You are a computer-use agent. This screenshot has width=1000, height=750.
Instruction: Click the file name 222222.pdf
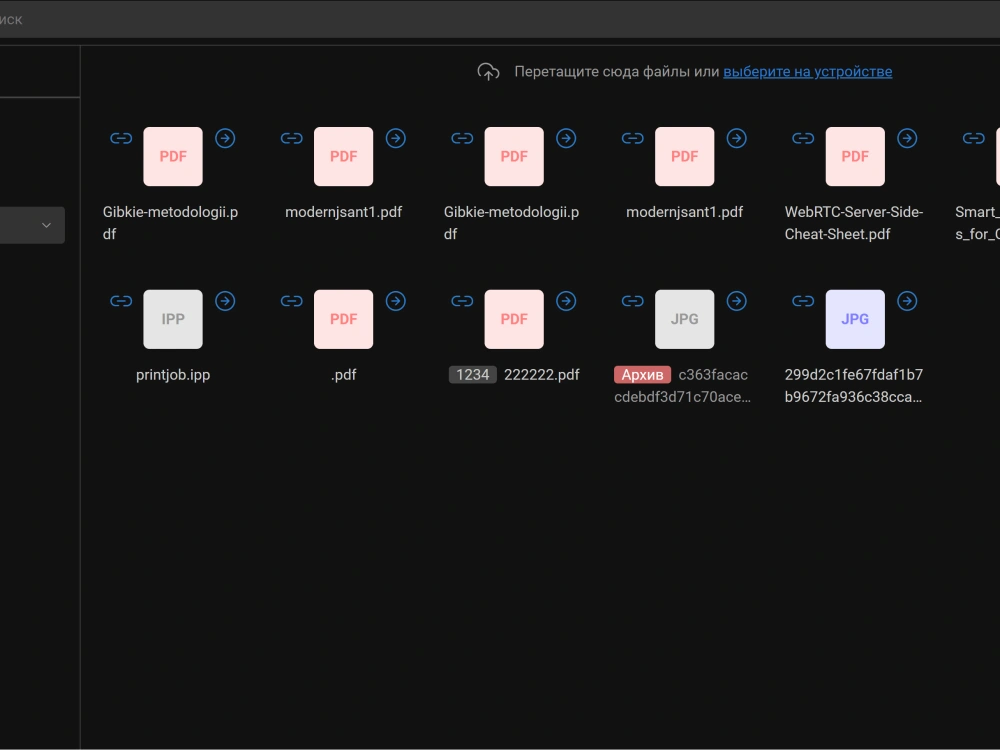pyautogui.click(x=541, y=374)
